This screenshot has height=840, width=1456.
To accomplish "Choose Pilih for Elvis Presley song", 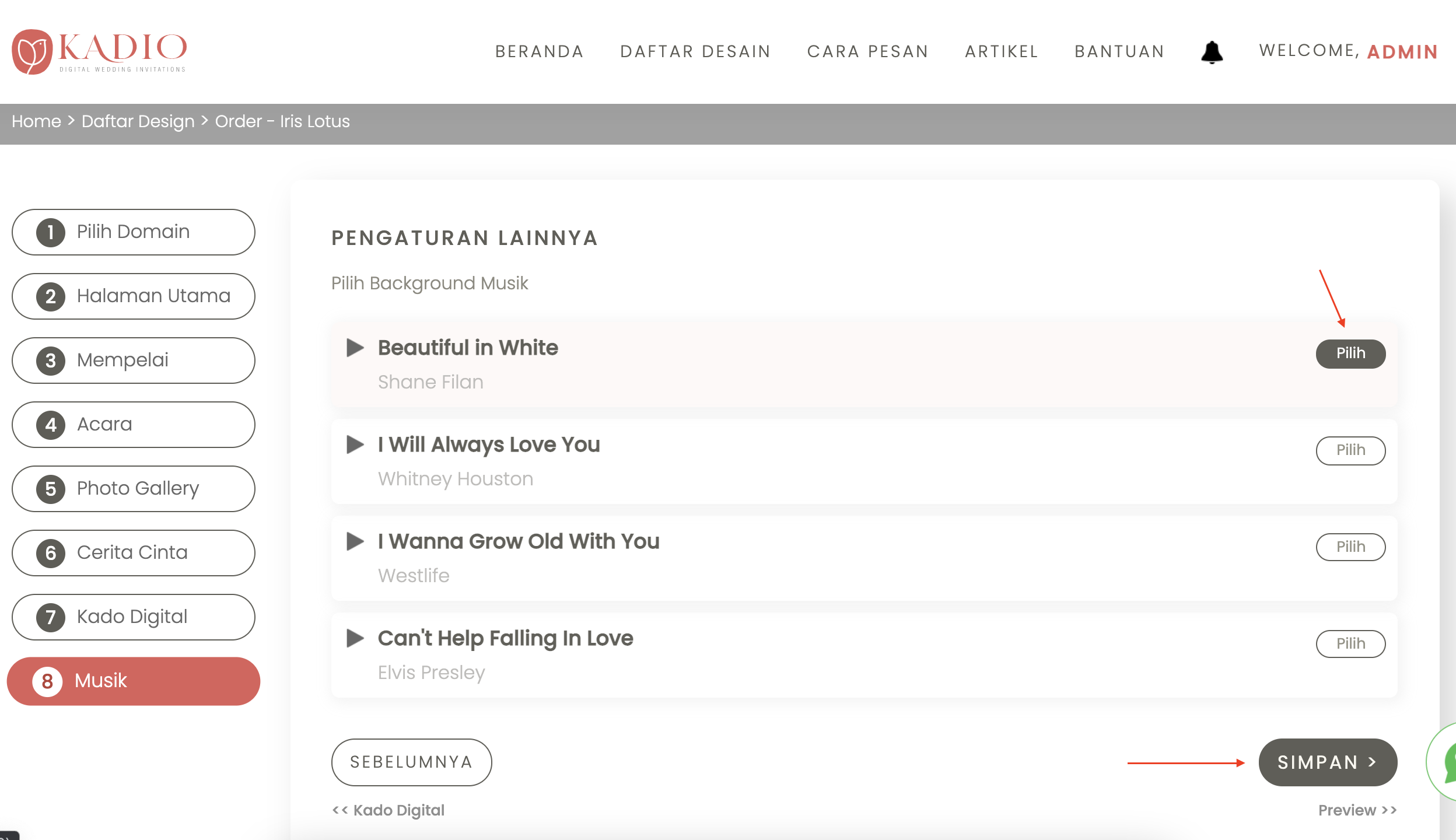I will tap(1350, 644).
